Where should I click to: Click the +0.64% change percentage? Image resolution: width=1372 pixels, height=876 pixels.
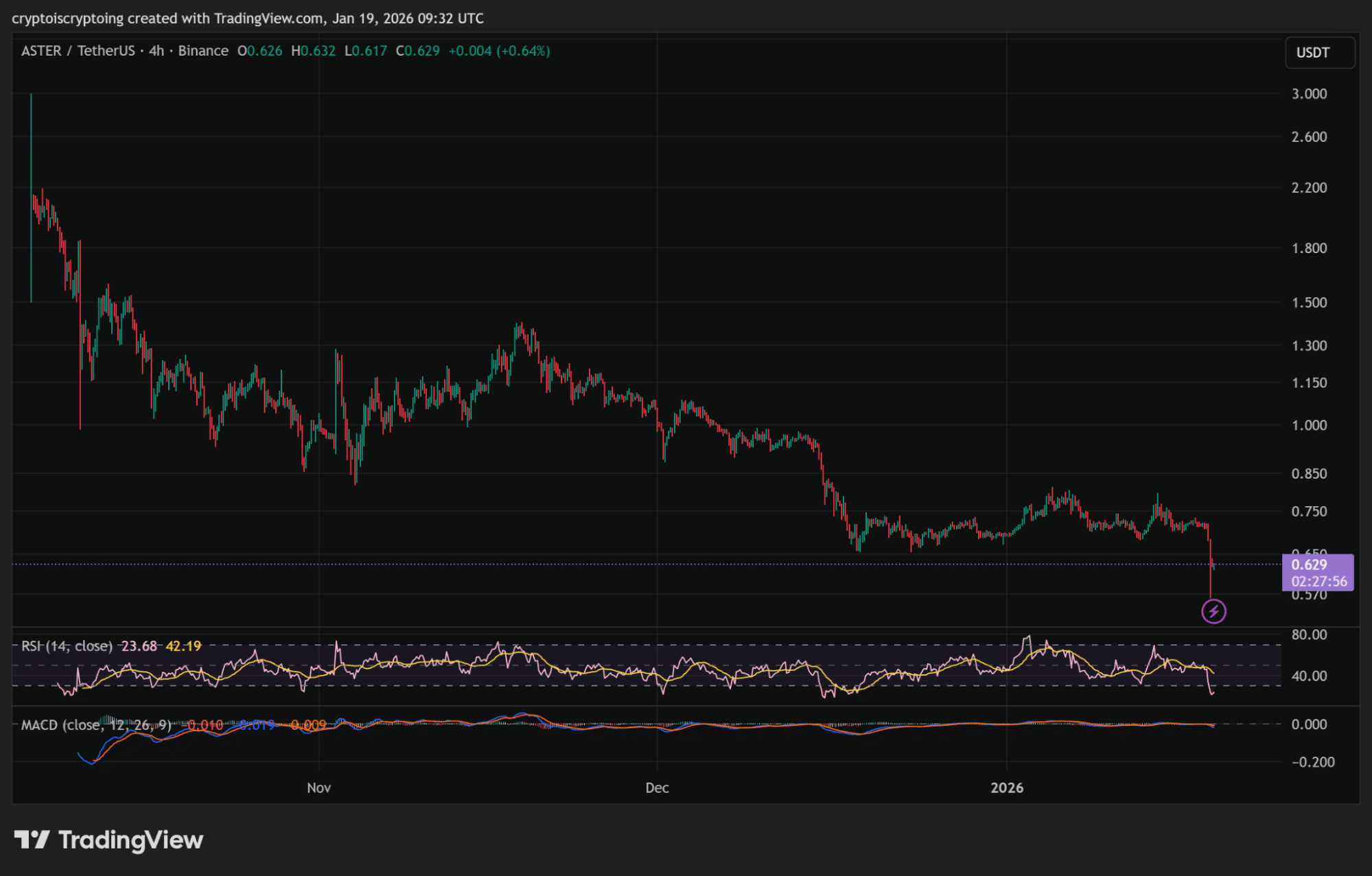coord(524,50)
